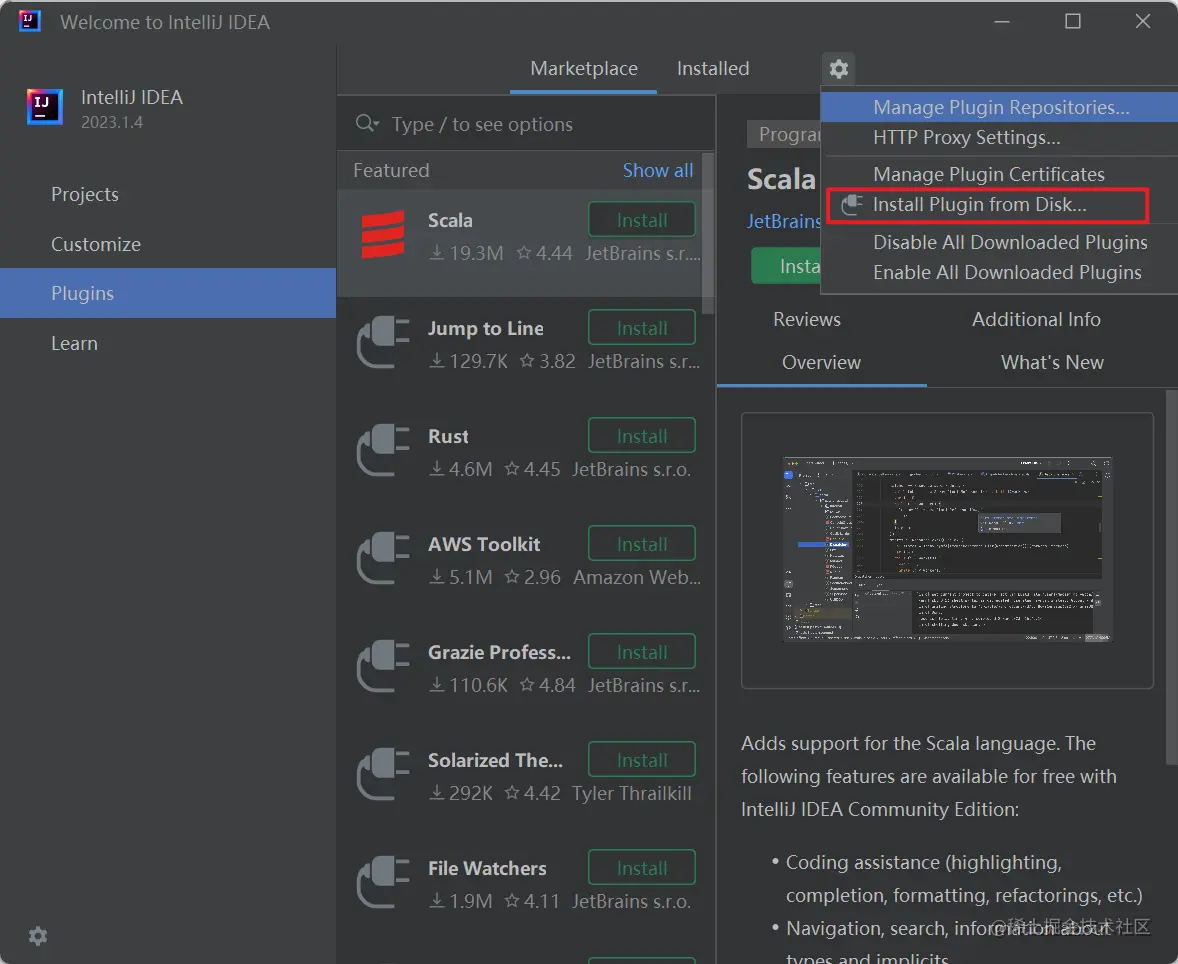
Task: Click the Scala plugin screenshot thumbnail
Action: 947,550
